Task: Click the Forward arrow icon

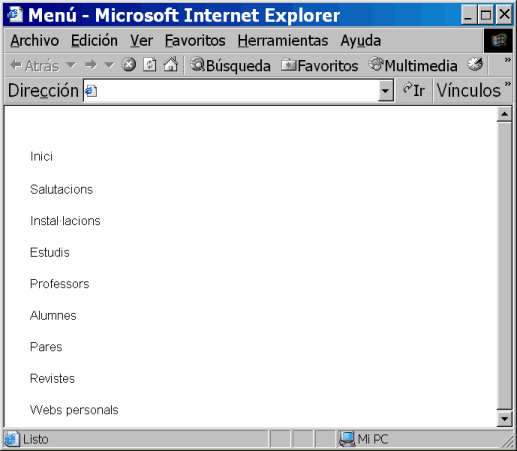Action: [91, 65]
